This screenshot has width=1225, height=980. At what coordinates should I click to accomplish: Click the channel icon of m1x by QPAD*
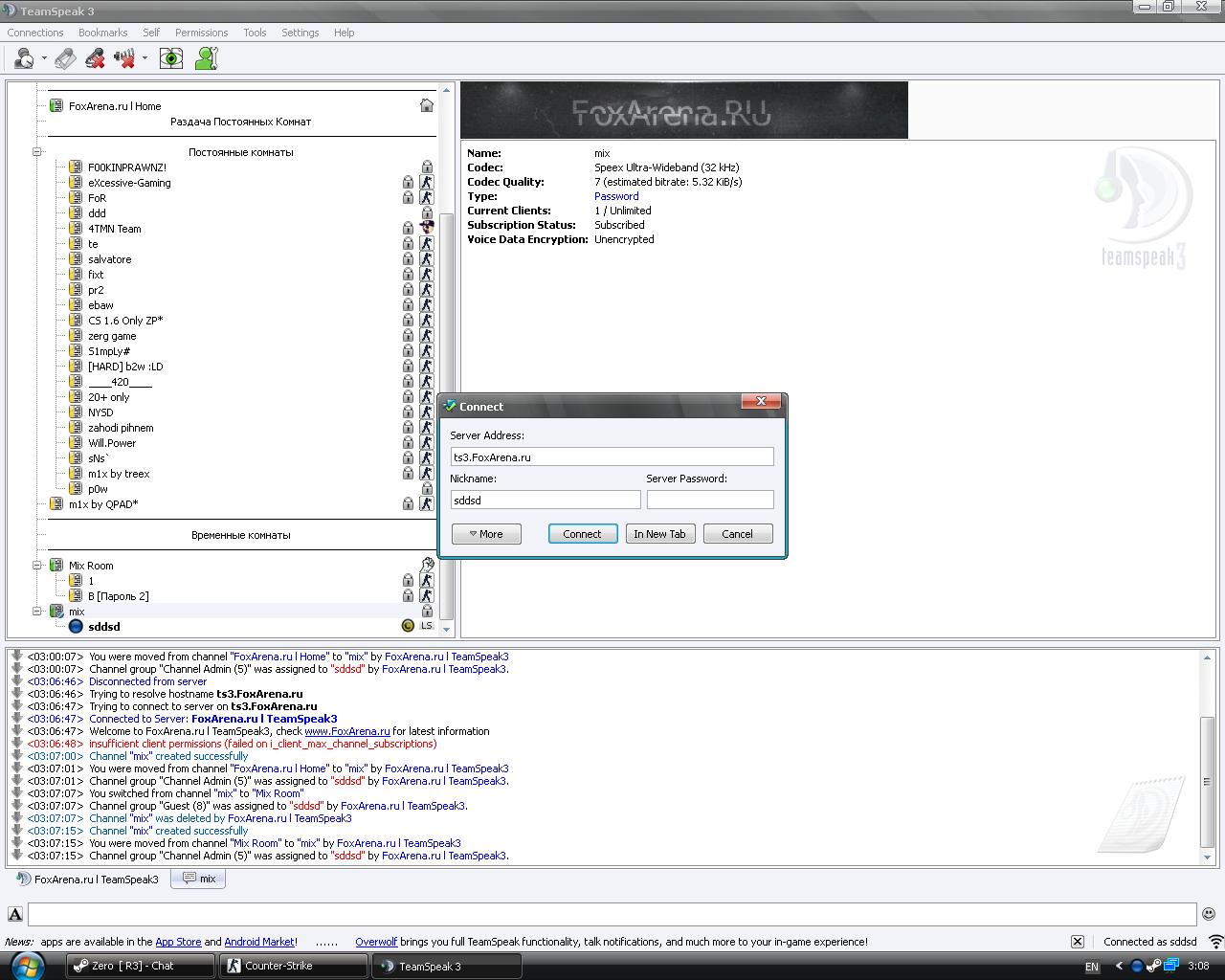56,504
